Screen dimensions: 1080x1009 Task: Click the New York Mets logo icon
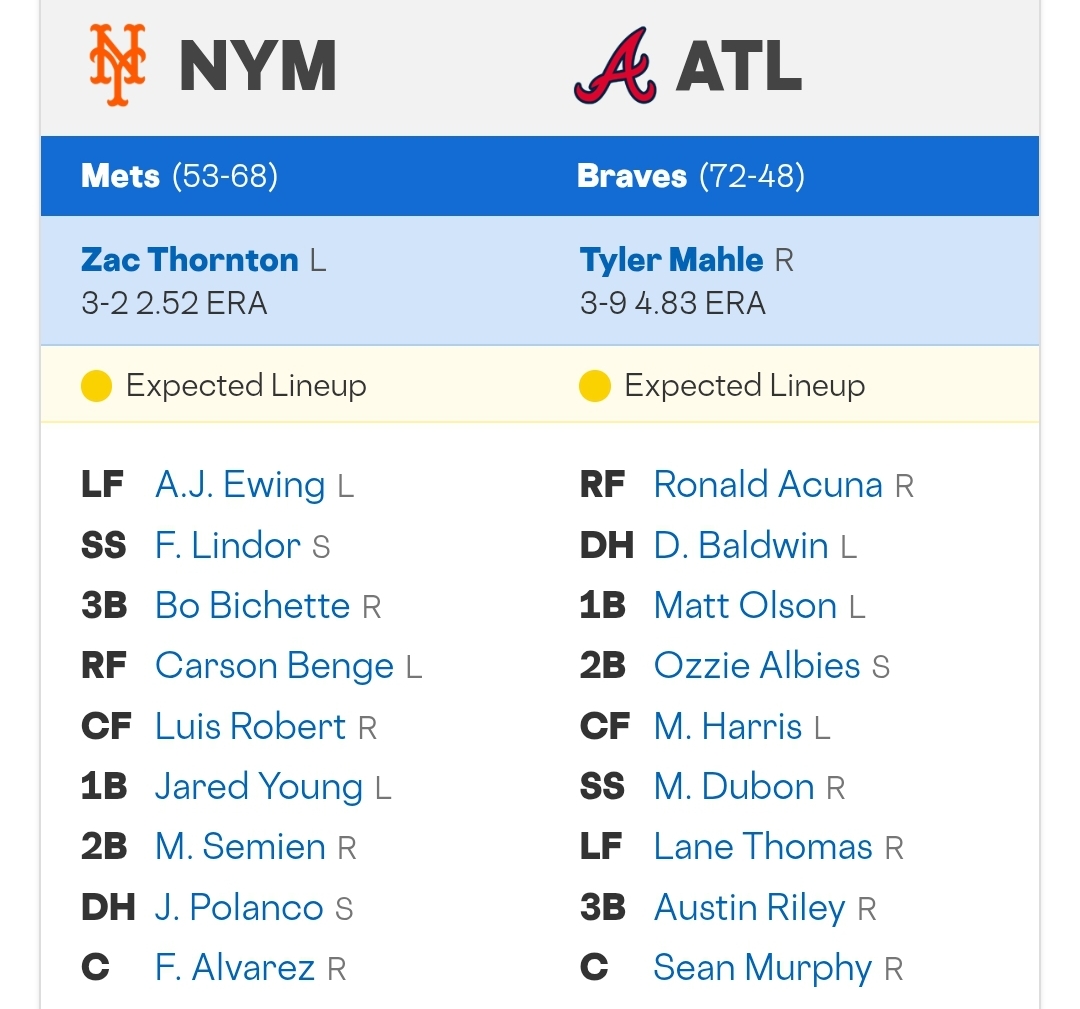tap(118, 65)
